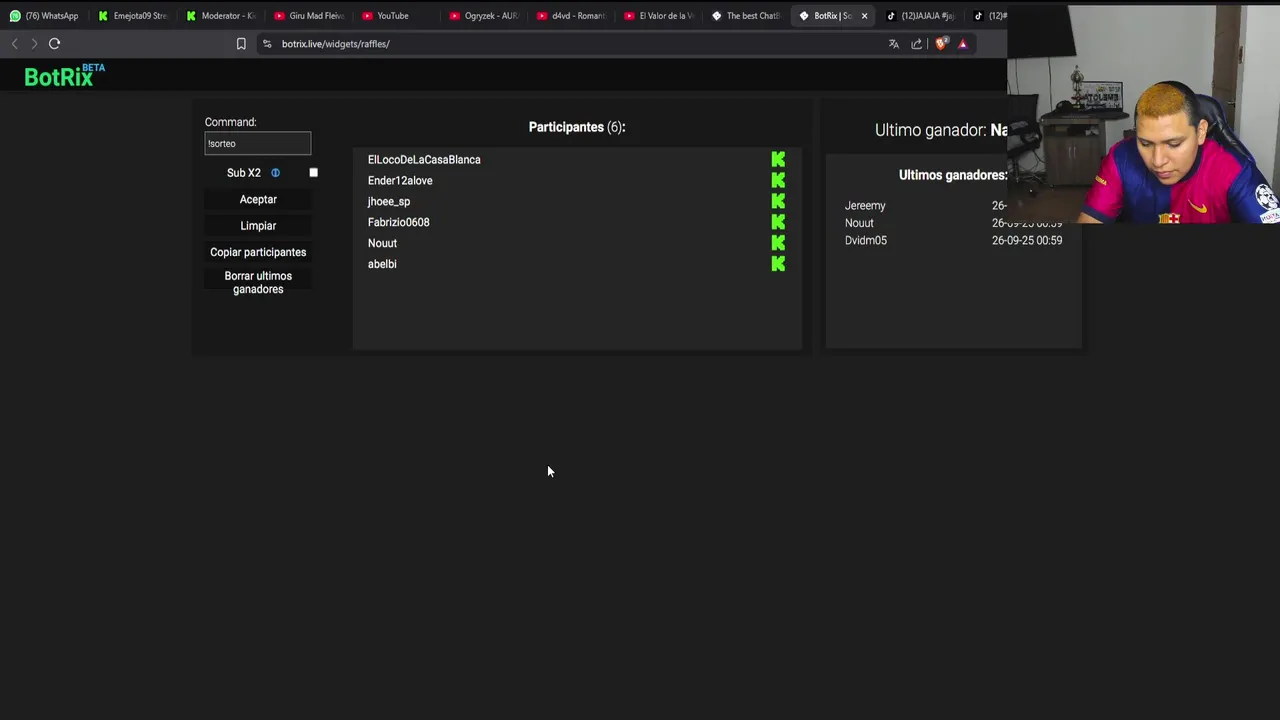This screenshot has width=1280, height=720.
Task: Enable the Sub X2 checkbox
Action: pyautogui.click(x=313, y=173)
